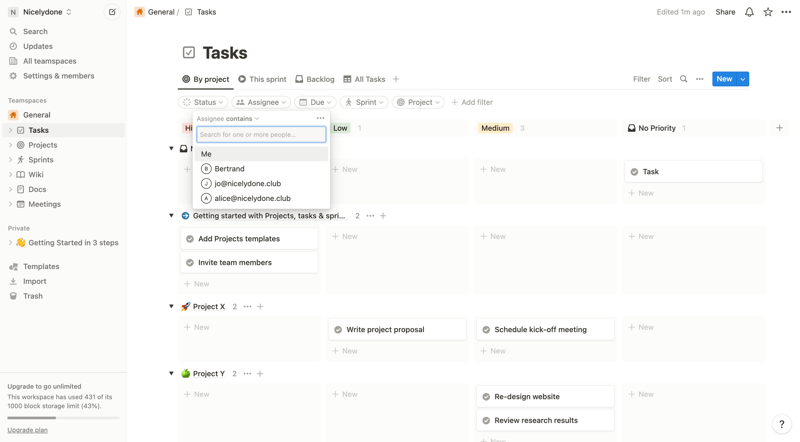Add task to Getting started project group
Viewport: 800px width, 442px height.
[383, 216]
